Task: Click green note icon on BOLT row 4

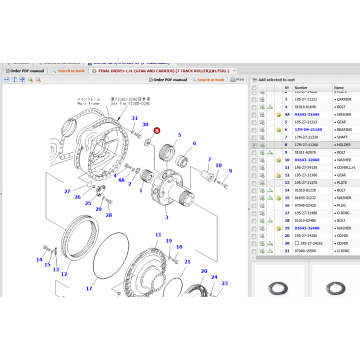Action: [270, 107]
